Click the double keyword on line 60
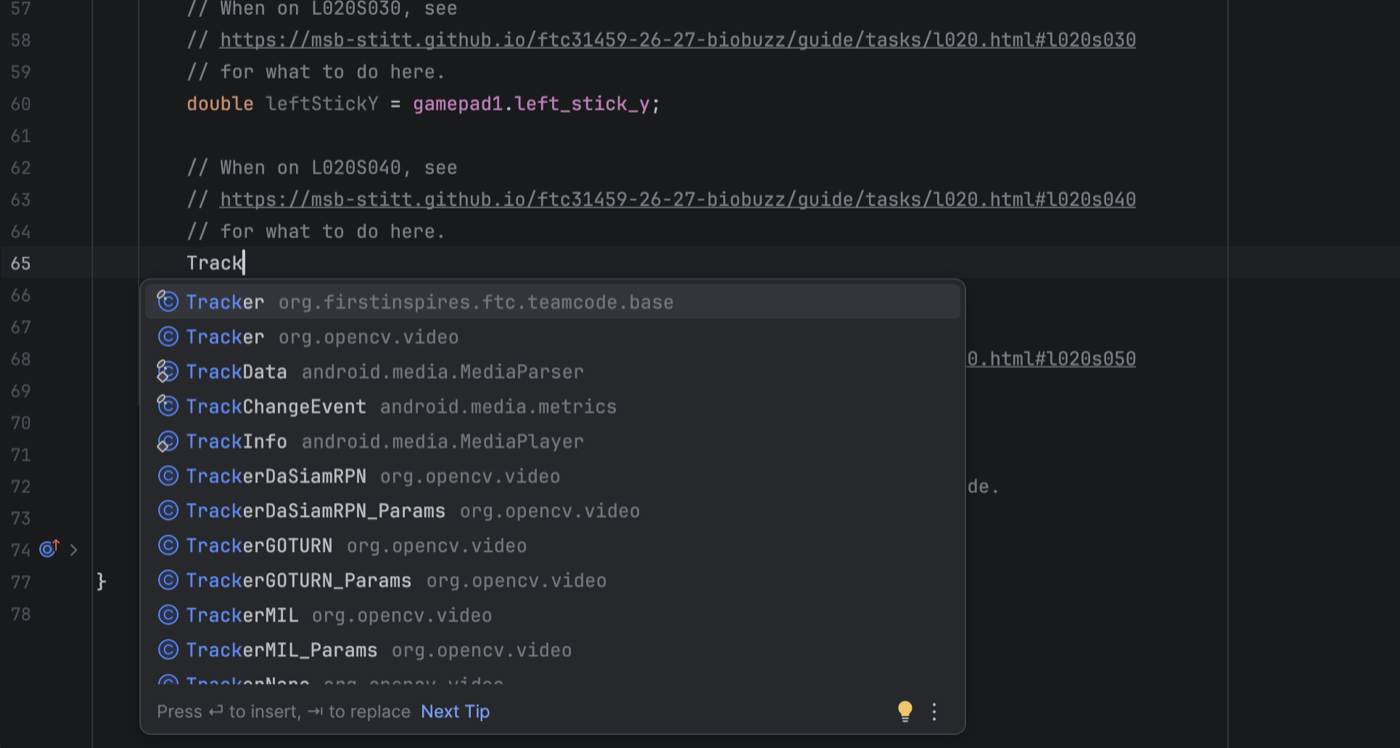 click(x=220, y=104)
